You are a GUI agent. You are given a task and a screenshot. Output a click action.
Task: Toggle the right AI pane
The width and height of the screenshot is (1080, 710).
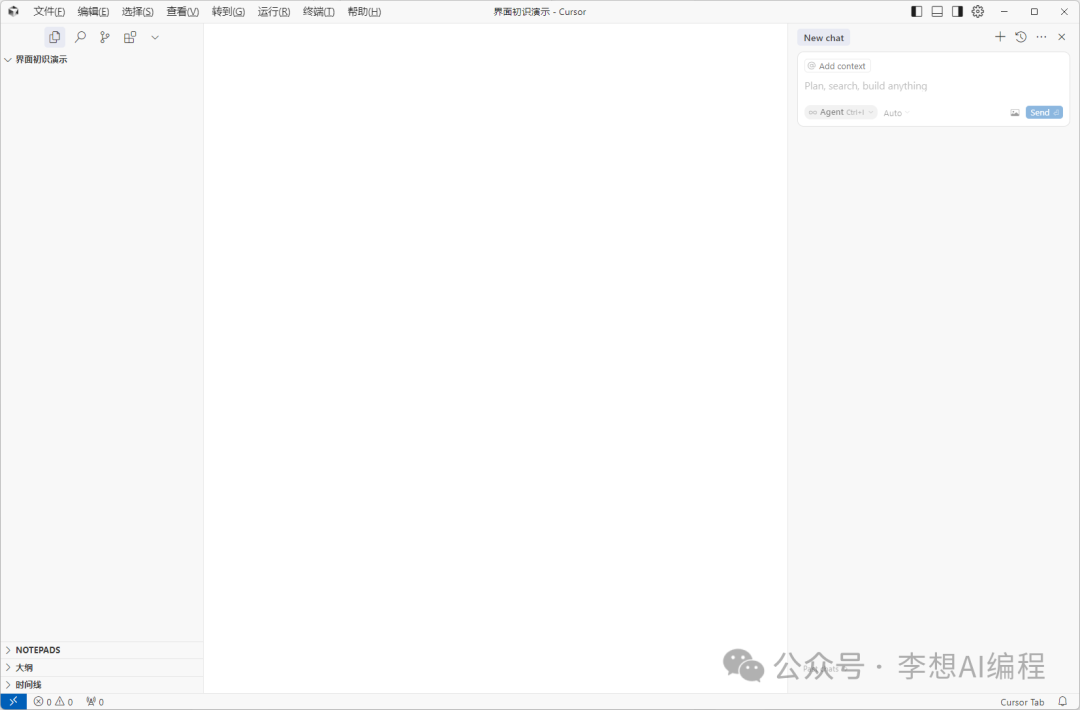(957, 11)
